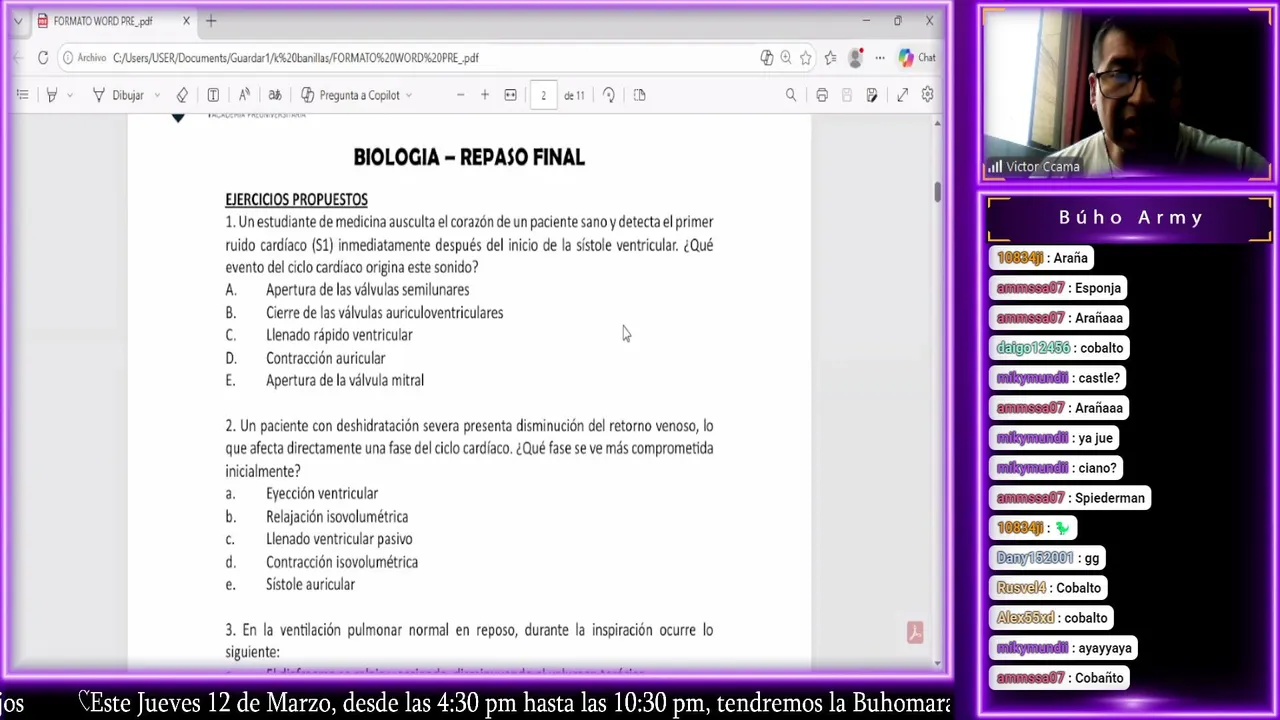
Task: Switch page view layout icon
Action: point(640,95)
